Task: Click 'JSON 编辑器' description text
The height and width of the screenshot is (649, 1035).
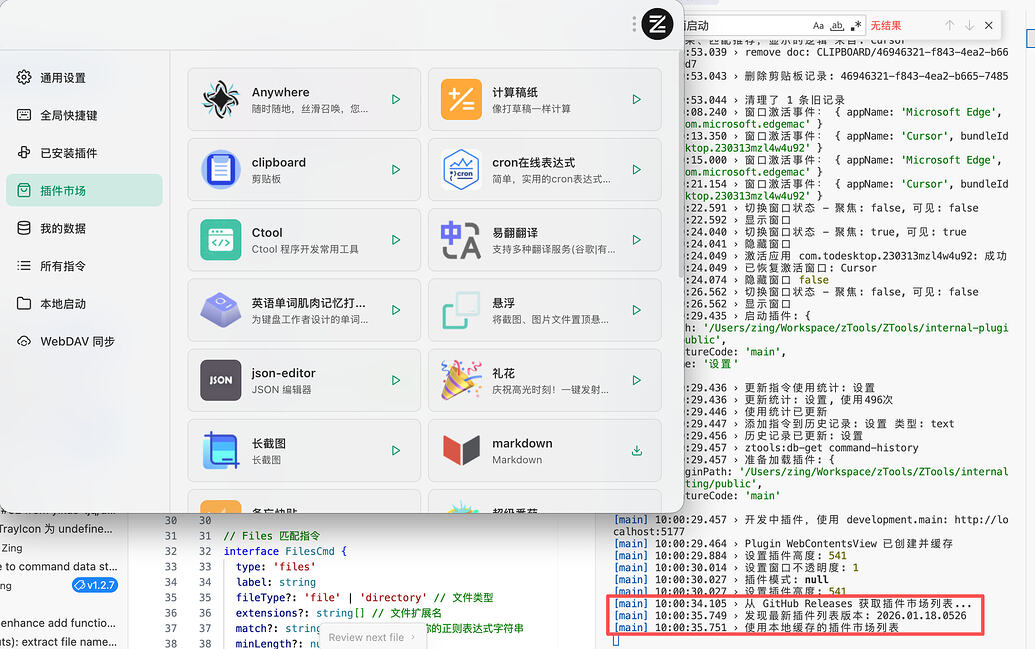Action: point(281,390)
